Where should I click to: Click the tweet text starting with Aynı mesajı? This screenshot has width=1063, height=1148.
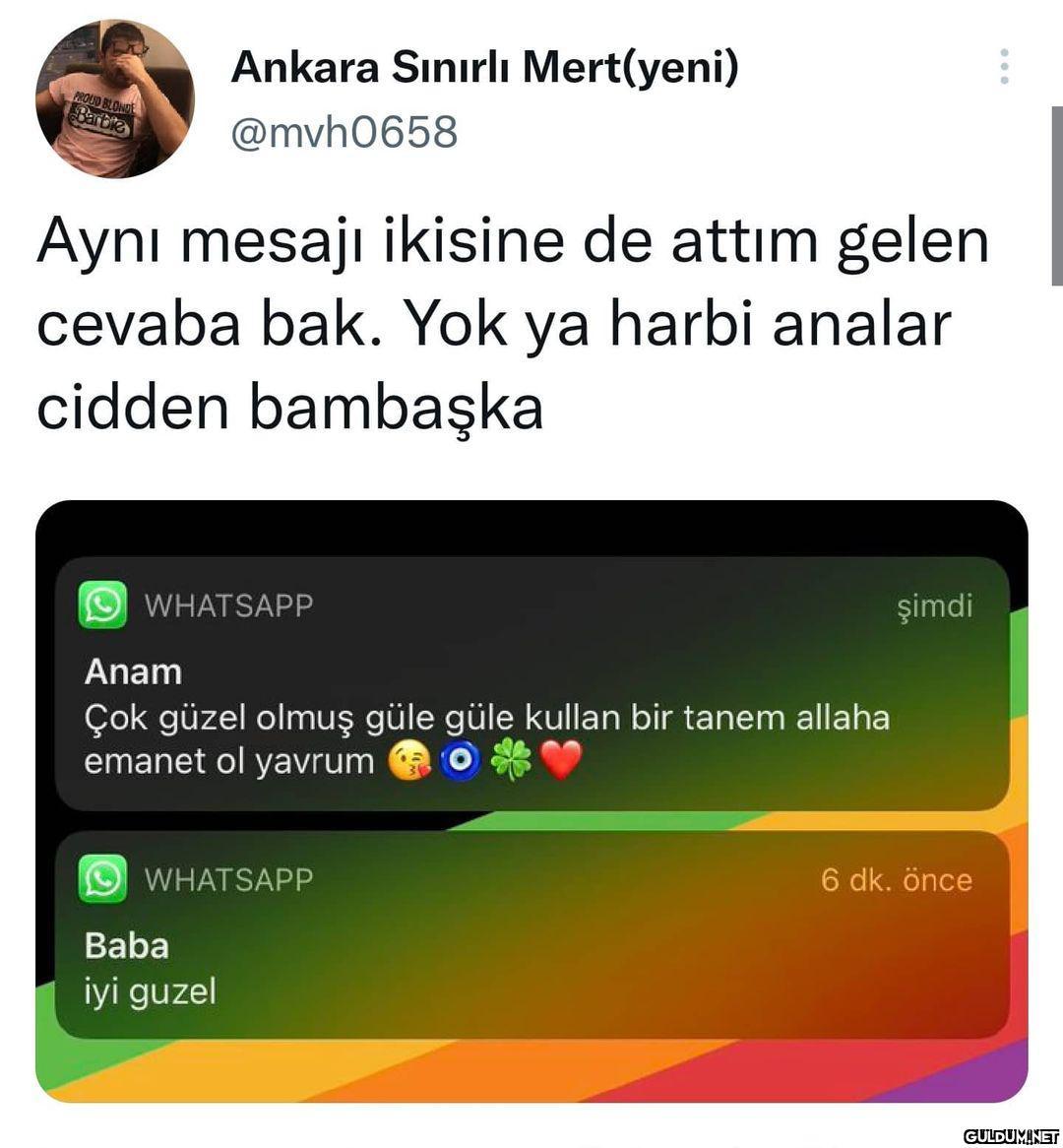[513, 324]
